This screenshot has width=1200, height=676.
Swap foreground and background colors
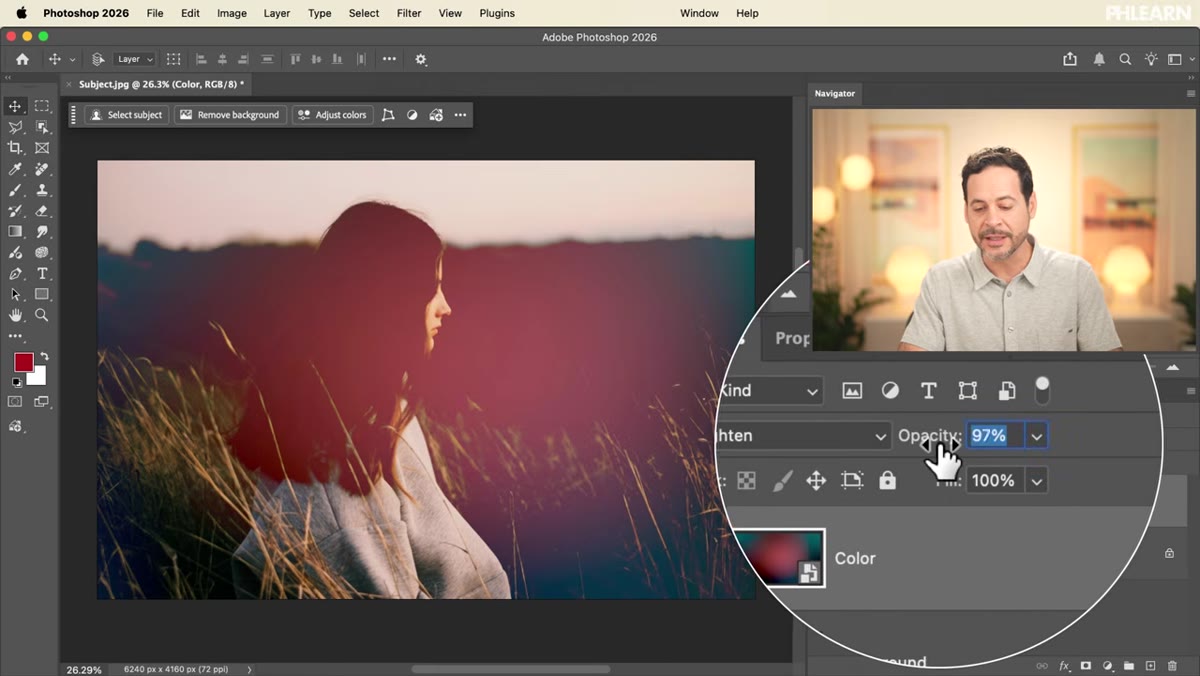click(x=44, y=357)
